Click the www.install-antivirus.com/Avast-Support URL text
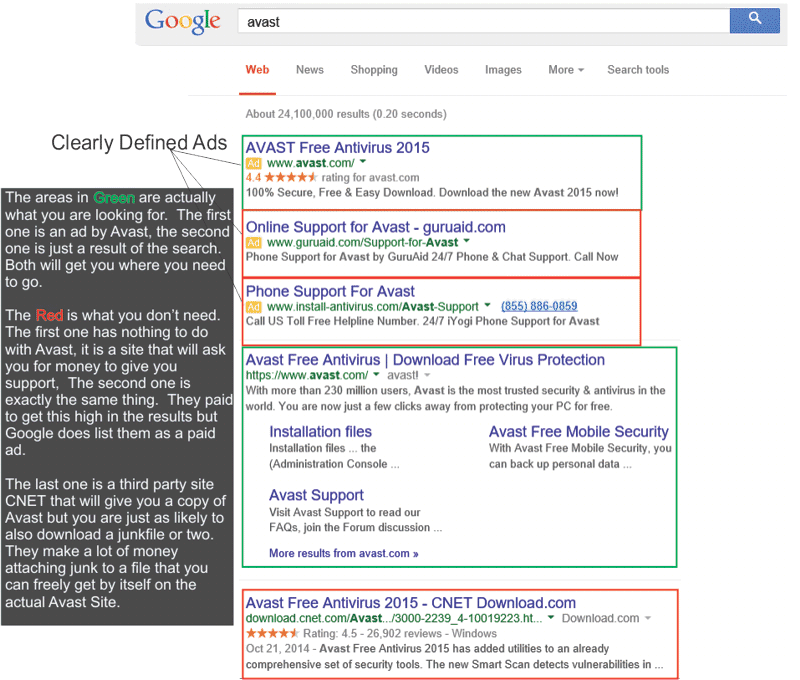 point(373,307)
